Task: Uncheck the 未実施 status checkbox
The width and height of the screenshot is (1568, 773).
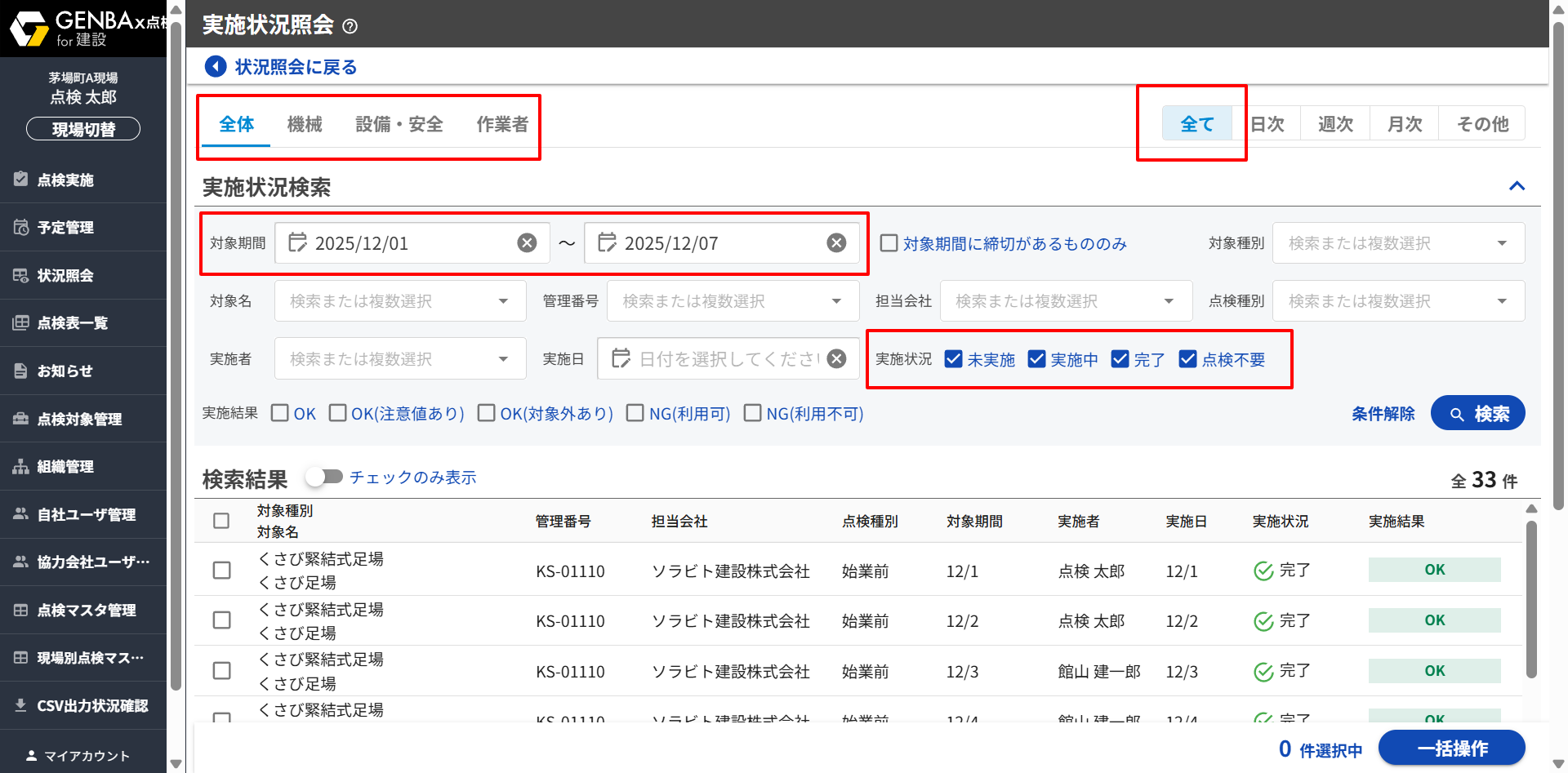Action: point(953,359)
